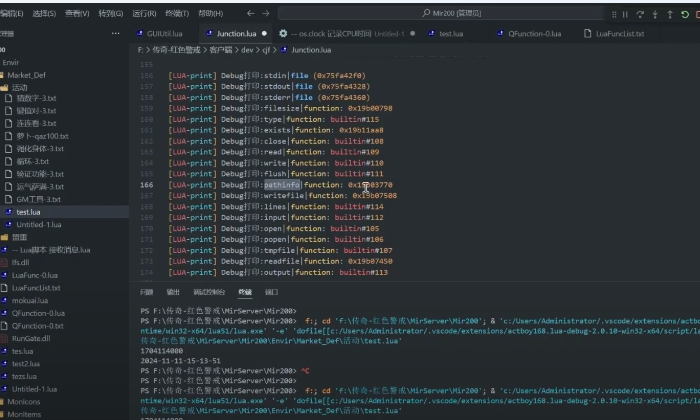The width and height of the screenshot is (700, 420).
Task: Open LuaFunc-0.lua from the file explorer
Action: pos(35,275)
